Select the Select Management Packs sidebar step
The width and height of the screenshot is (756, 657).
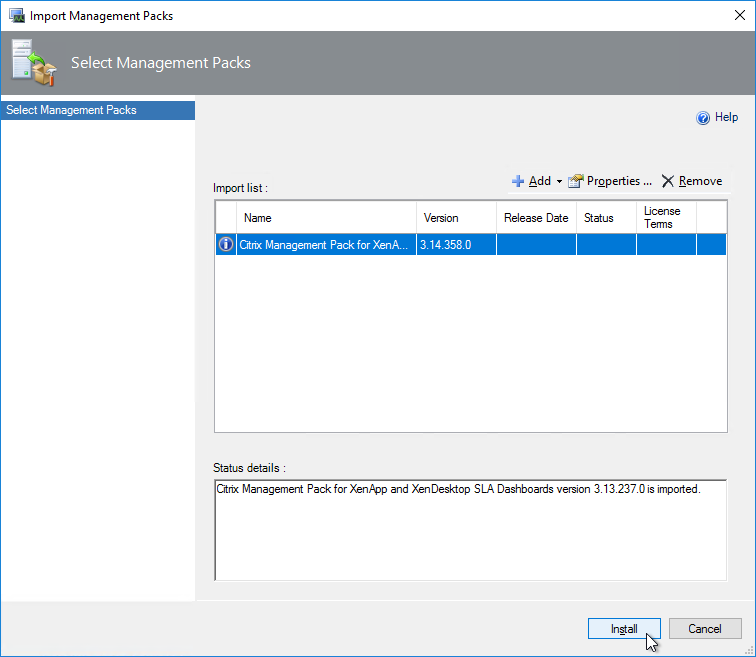pyautogui.click(x=98, y=110)
